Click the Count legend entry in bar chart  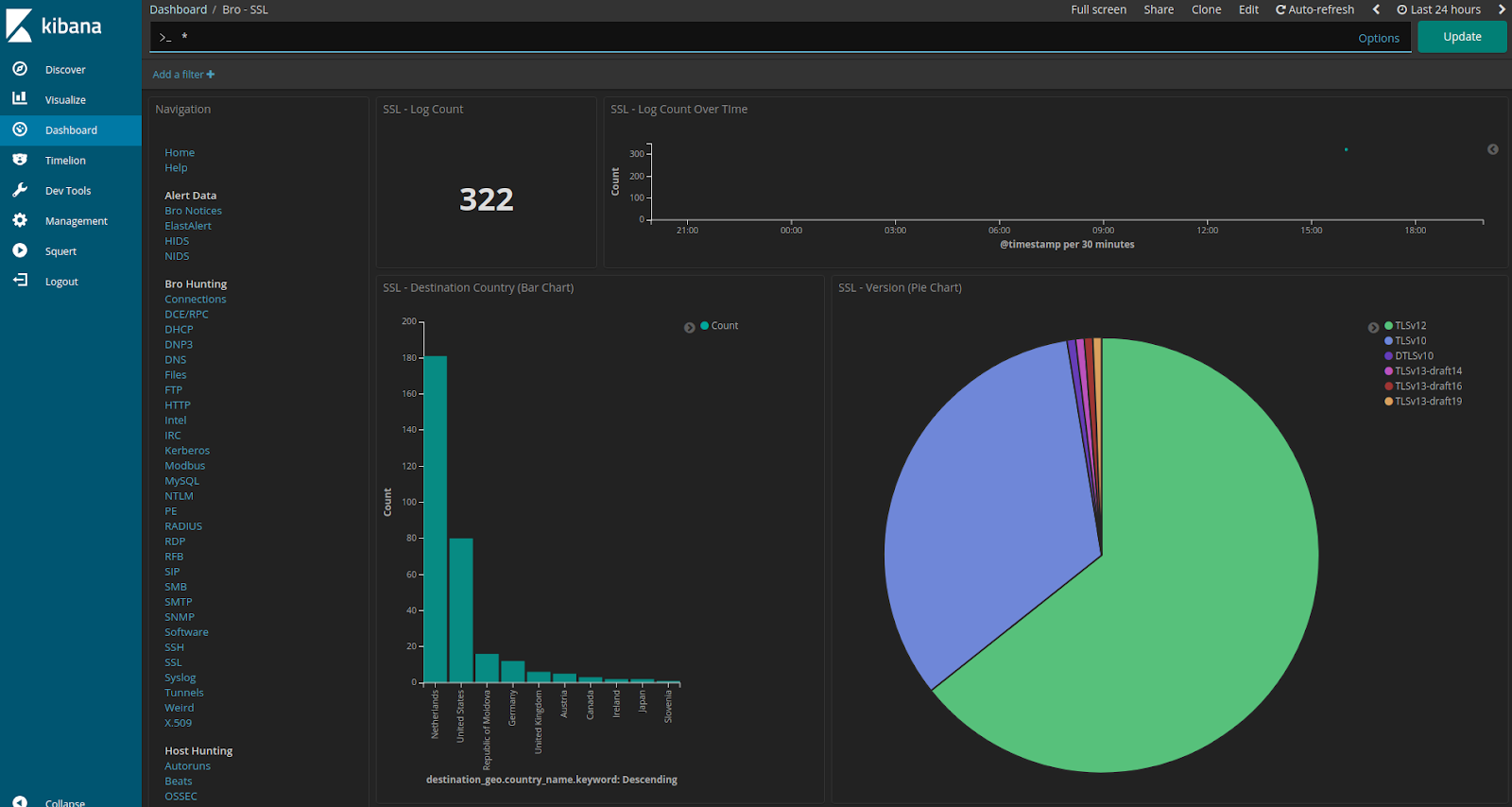719,326
